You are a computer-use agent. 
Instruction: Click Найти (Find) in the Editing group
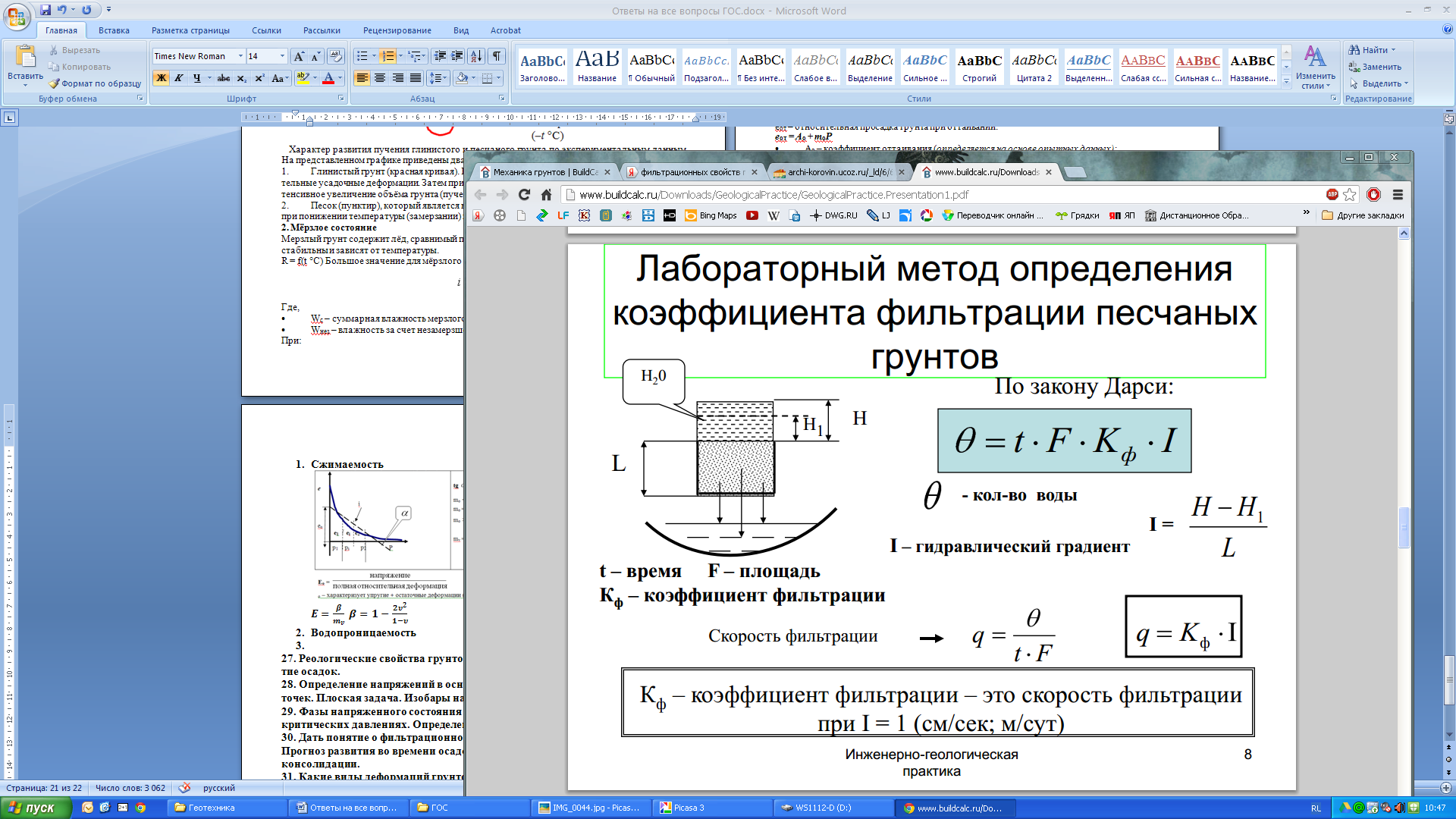1373,50
